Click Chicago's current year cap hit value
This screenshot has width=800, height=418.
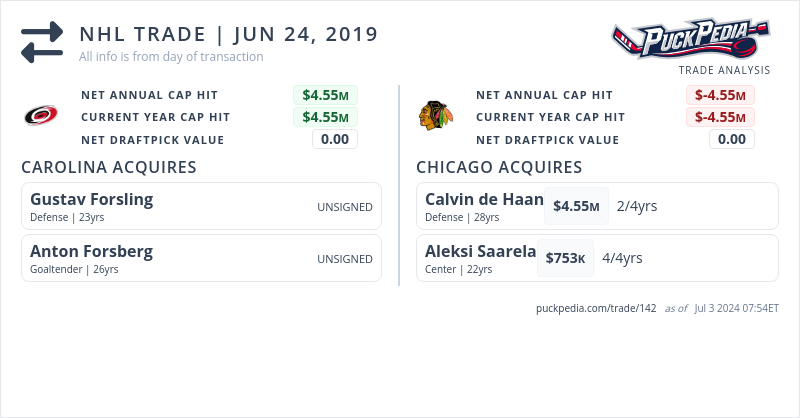(x=720, y=117)
